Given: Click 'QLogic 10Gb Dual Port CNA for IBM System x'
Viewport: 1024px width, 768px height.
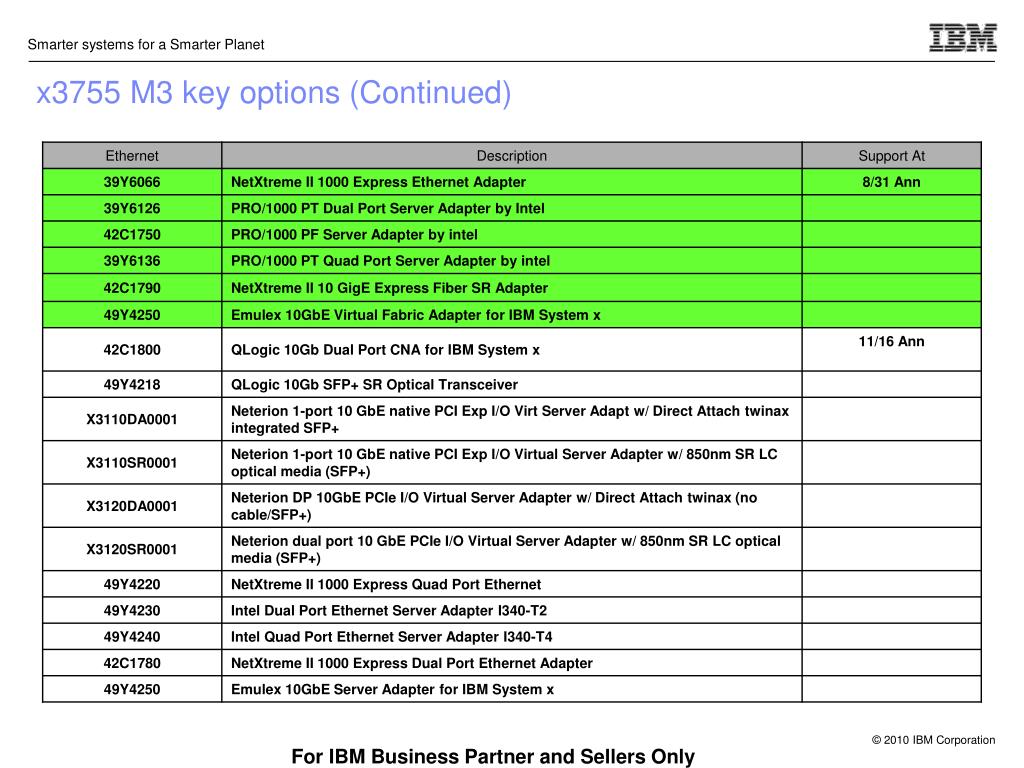Looking at the screenshot, I should [x=385, y=350].
